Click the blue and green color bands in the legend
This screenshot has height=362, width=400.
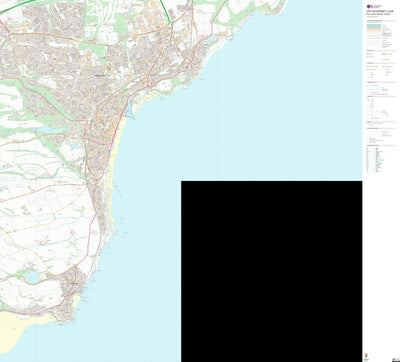coord(373,25)
